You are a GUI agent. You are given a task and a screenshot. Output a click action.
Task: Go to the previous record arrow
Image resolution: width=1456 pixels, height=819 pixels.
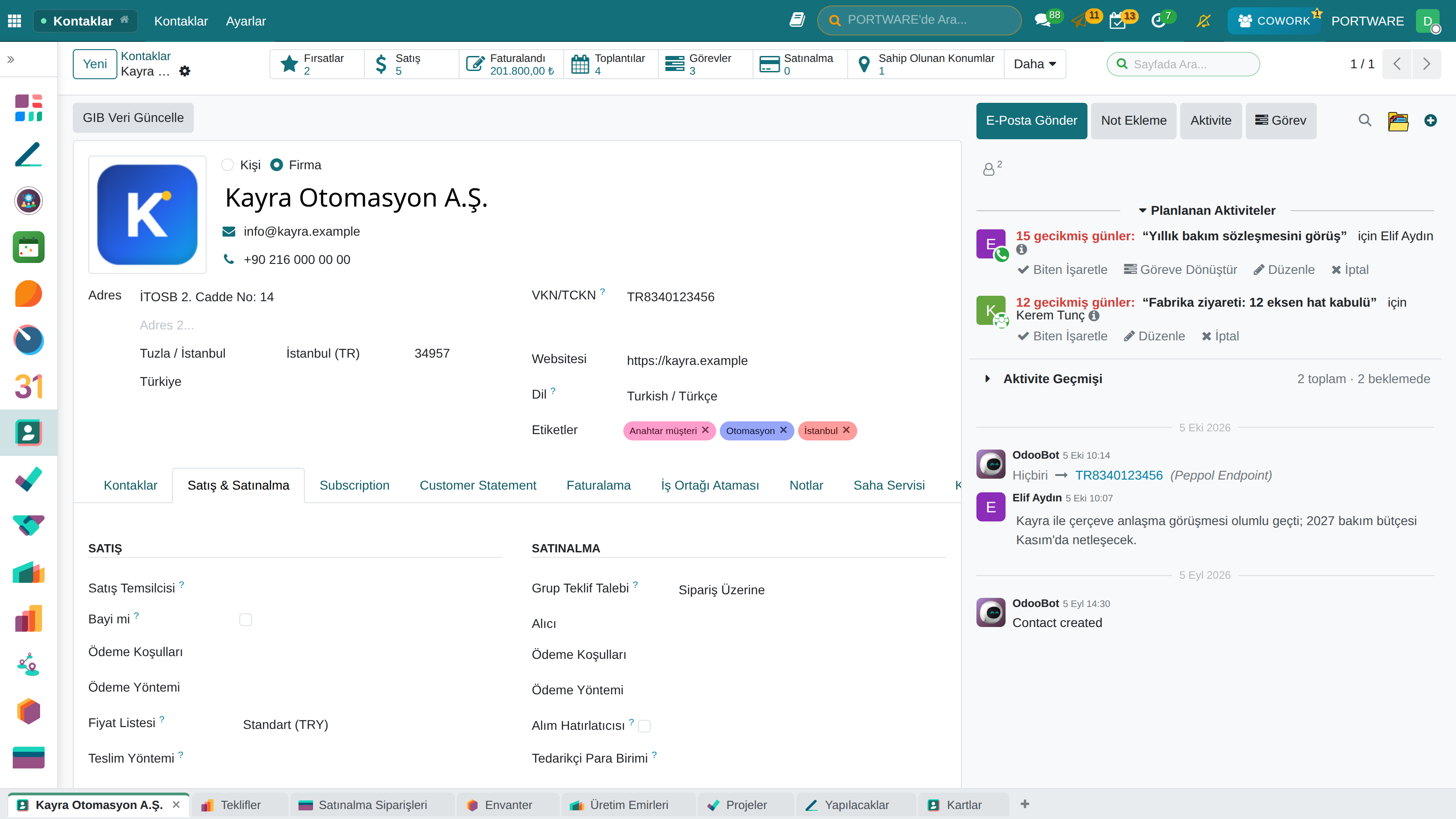pyautogui.click(x=1397, y=64)
